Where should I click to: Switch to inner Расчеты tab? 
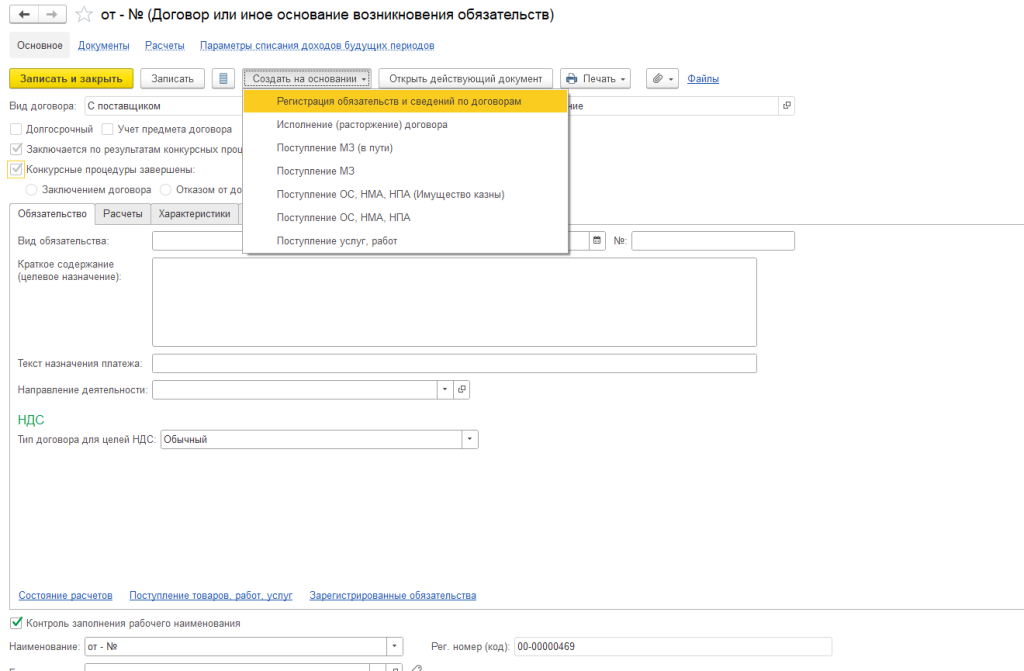[123, 214]
